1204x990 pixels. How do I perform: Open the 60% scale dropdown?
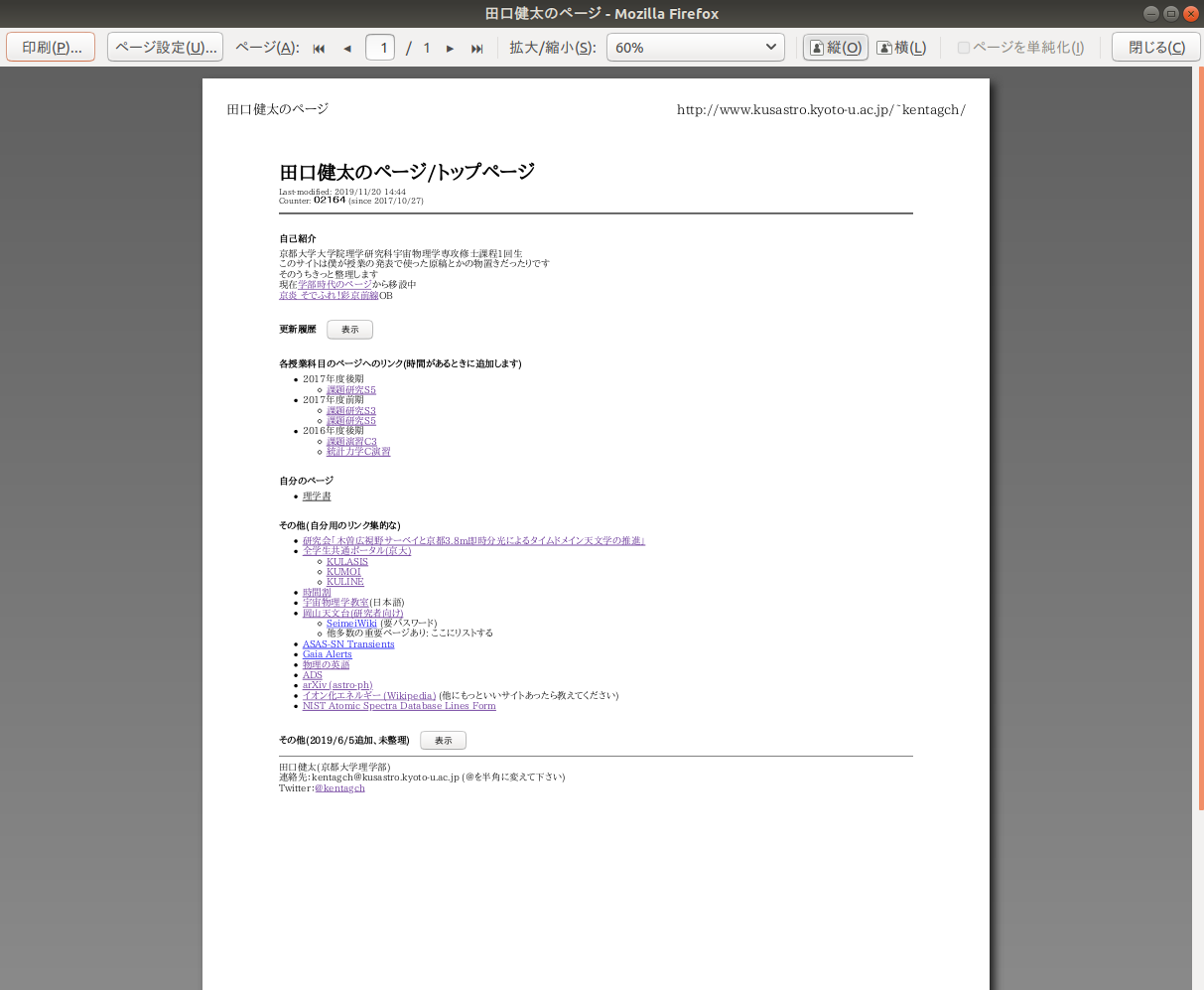[x=695, y=48]
